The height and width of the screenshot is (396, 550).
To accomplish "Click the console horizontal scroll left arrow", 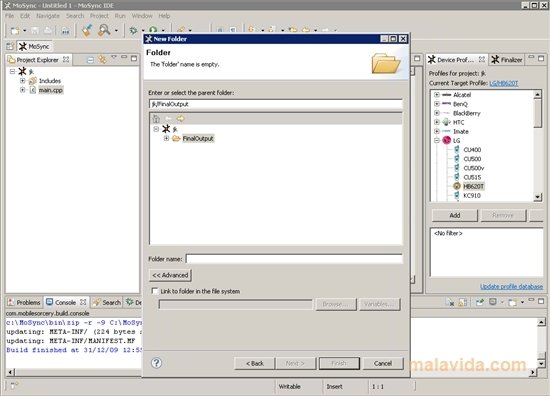I will pyautogui.click(x=11, y=372).
